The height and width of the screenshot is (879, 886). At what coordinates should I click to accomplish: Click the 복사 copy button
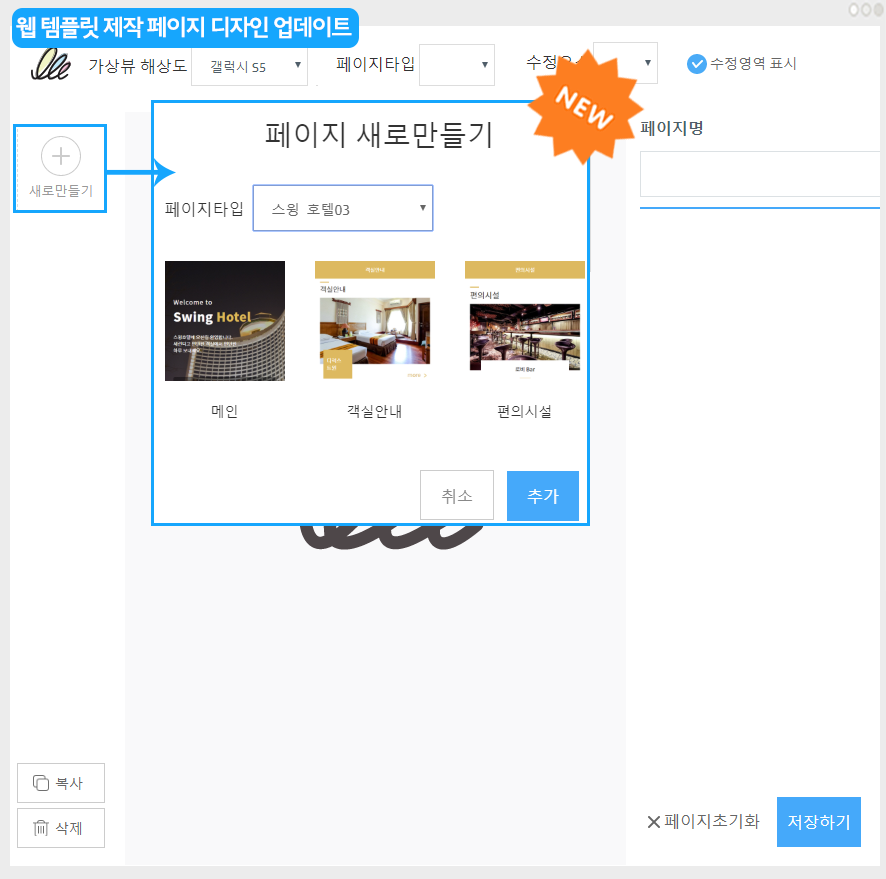61,783
